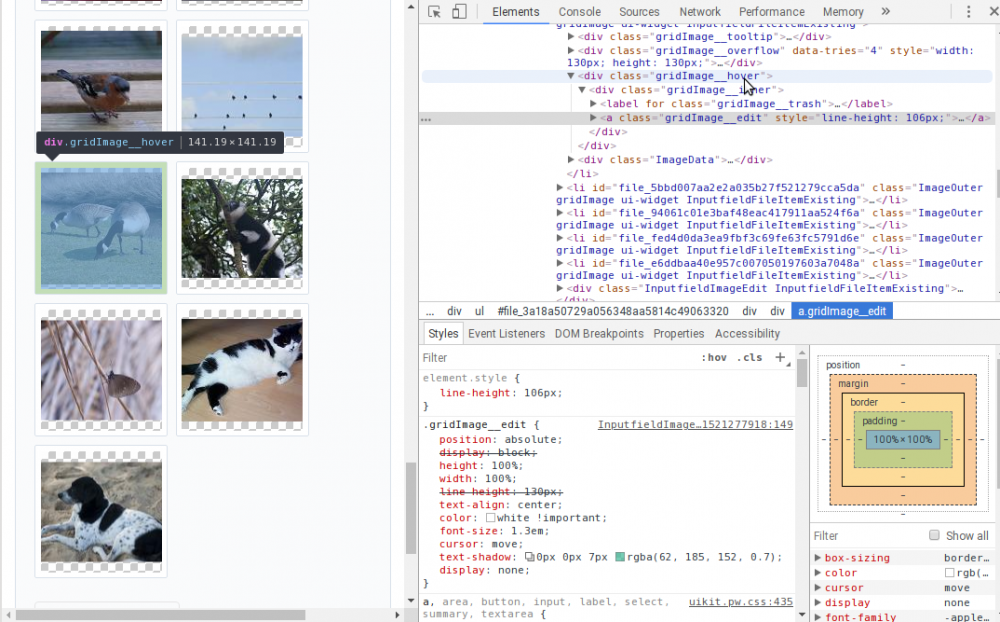Enable the Show all checkbox
The width and height of the screenshot is (1000, 622).
(934, 536)
